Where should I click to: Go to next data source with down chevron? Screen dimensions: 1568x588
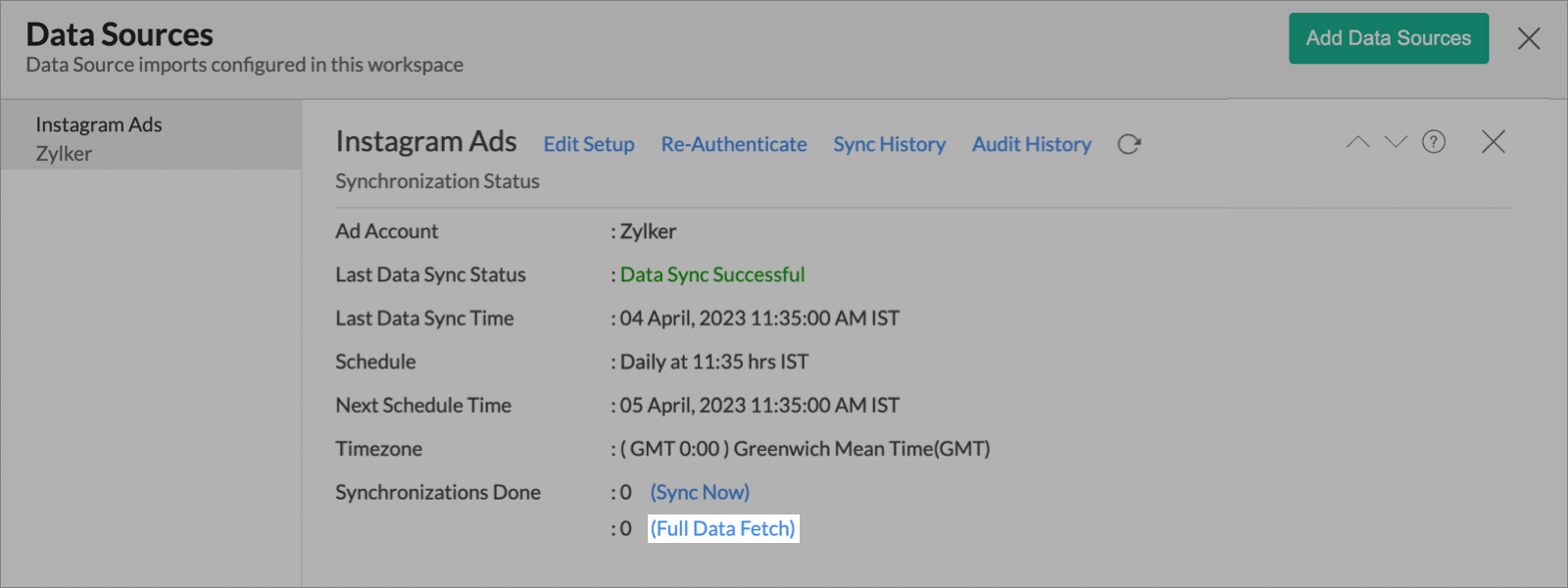[x=1396, y=142]
